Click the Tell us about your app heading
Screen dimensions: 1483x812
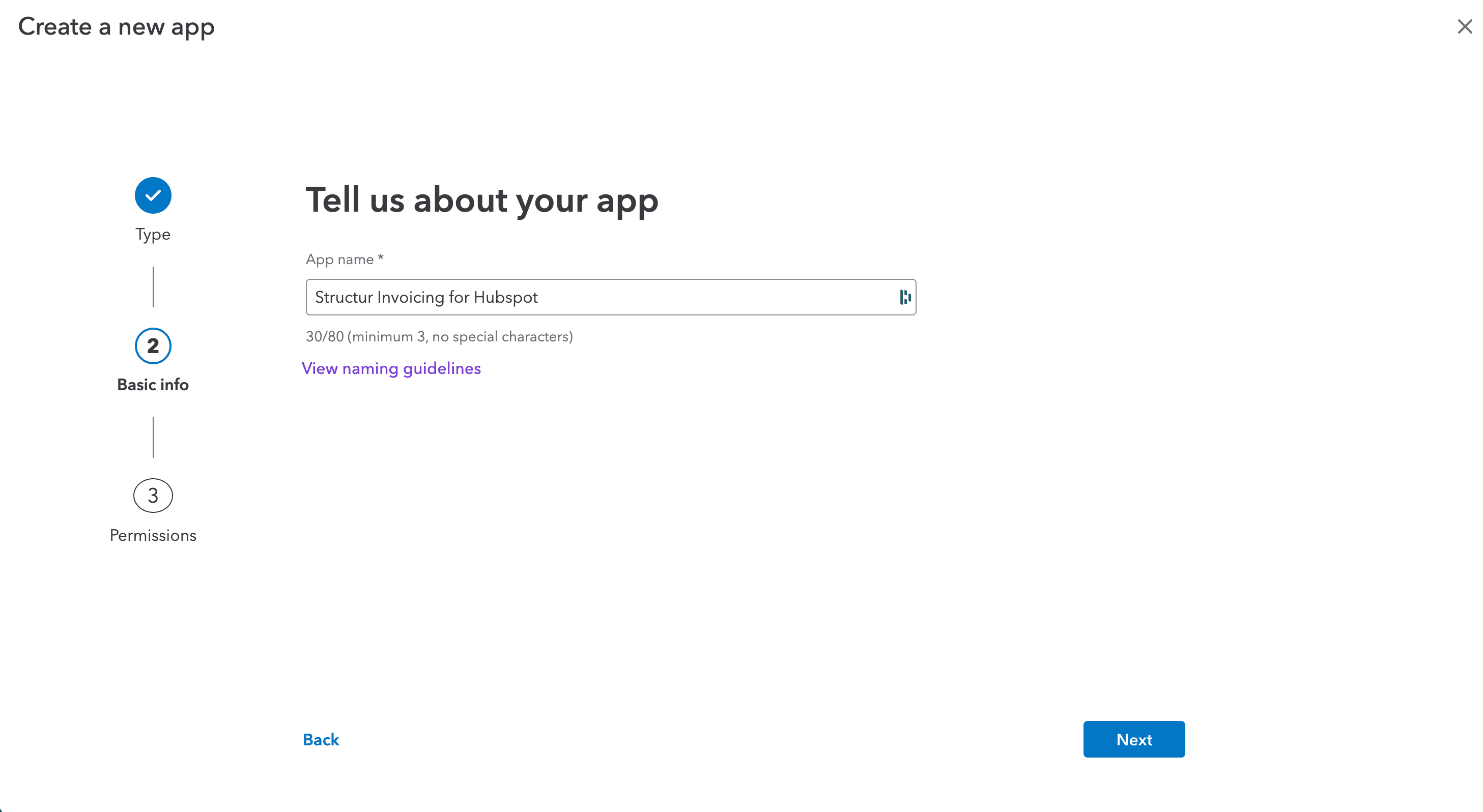(x=482, y=200)
